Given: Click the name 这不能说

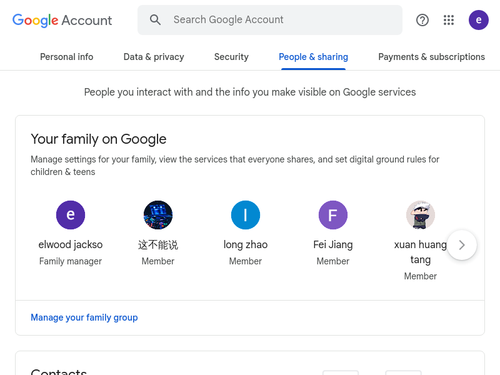Looking at the screenshot, I should [158, 245].
